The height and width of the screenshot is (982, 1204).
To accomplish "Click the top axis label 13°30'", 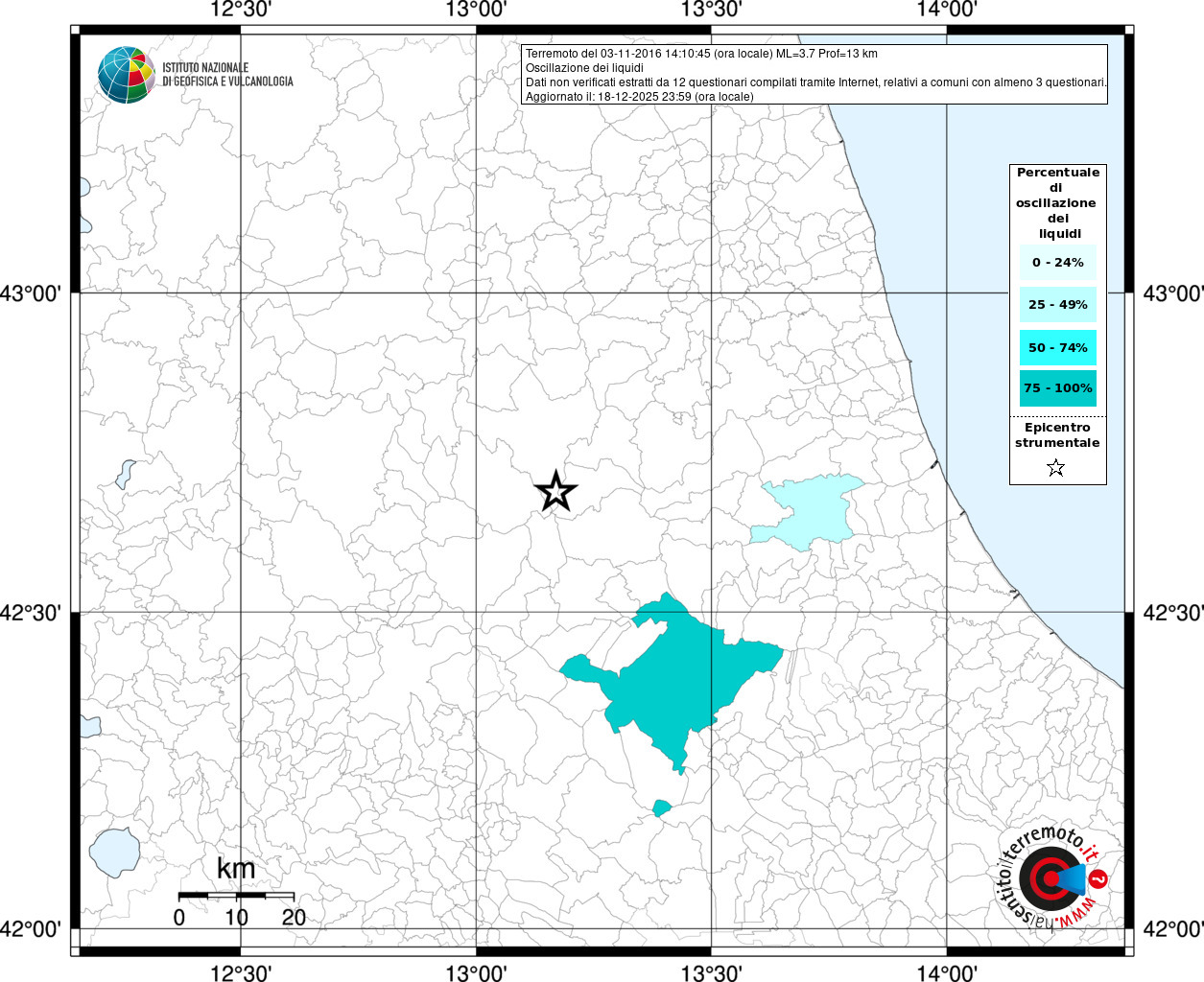I will (x=711, y=10).
